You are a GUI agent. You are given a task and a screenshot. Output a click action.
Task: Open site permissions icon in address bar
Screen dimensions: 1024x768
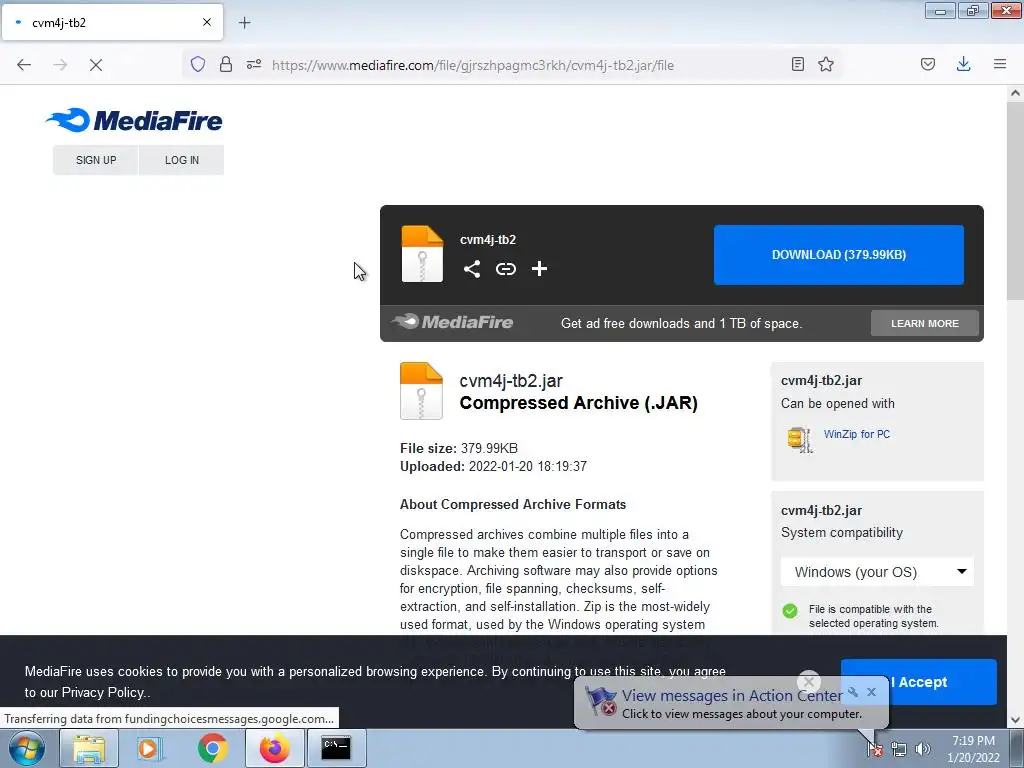[x=254, y=64]
